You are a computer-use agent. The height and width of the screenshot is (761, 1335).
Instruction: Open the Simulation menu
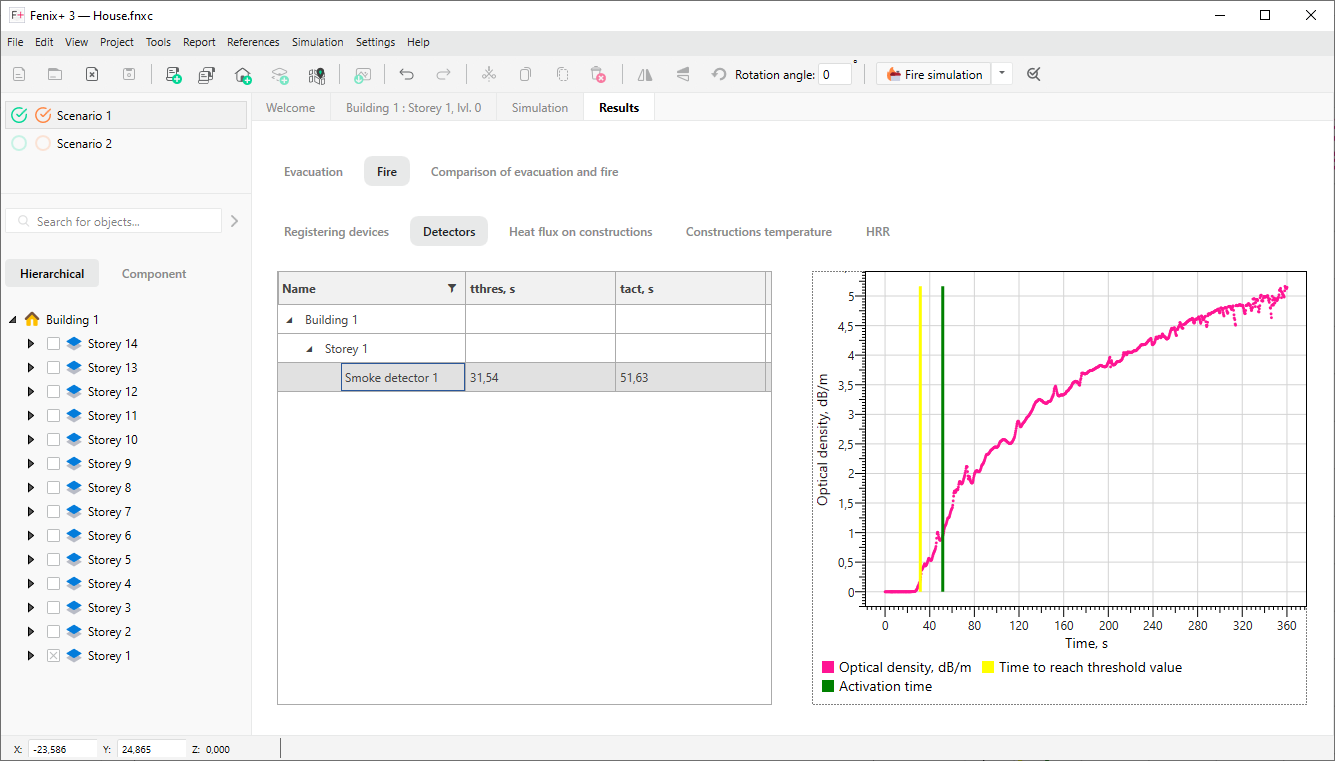coord(318,42)
